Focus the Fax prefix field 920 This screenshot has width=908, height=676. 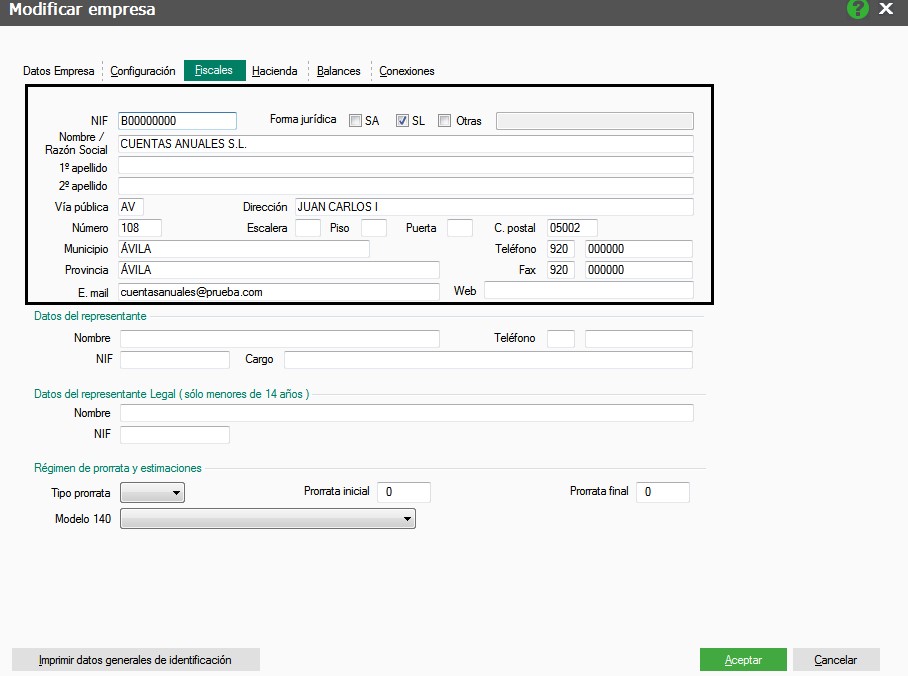coord(561,269)
